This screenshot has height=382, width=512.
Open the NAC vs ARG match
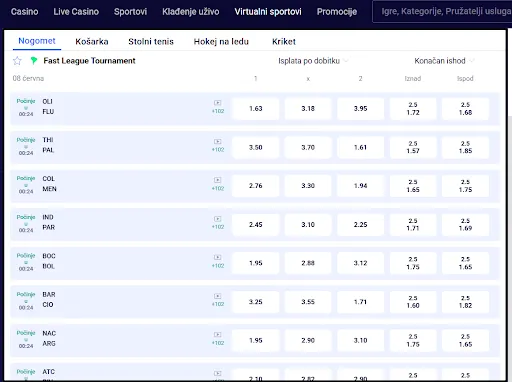[49, 338]
